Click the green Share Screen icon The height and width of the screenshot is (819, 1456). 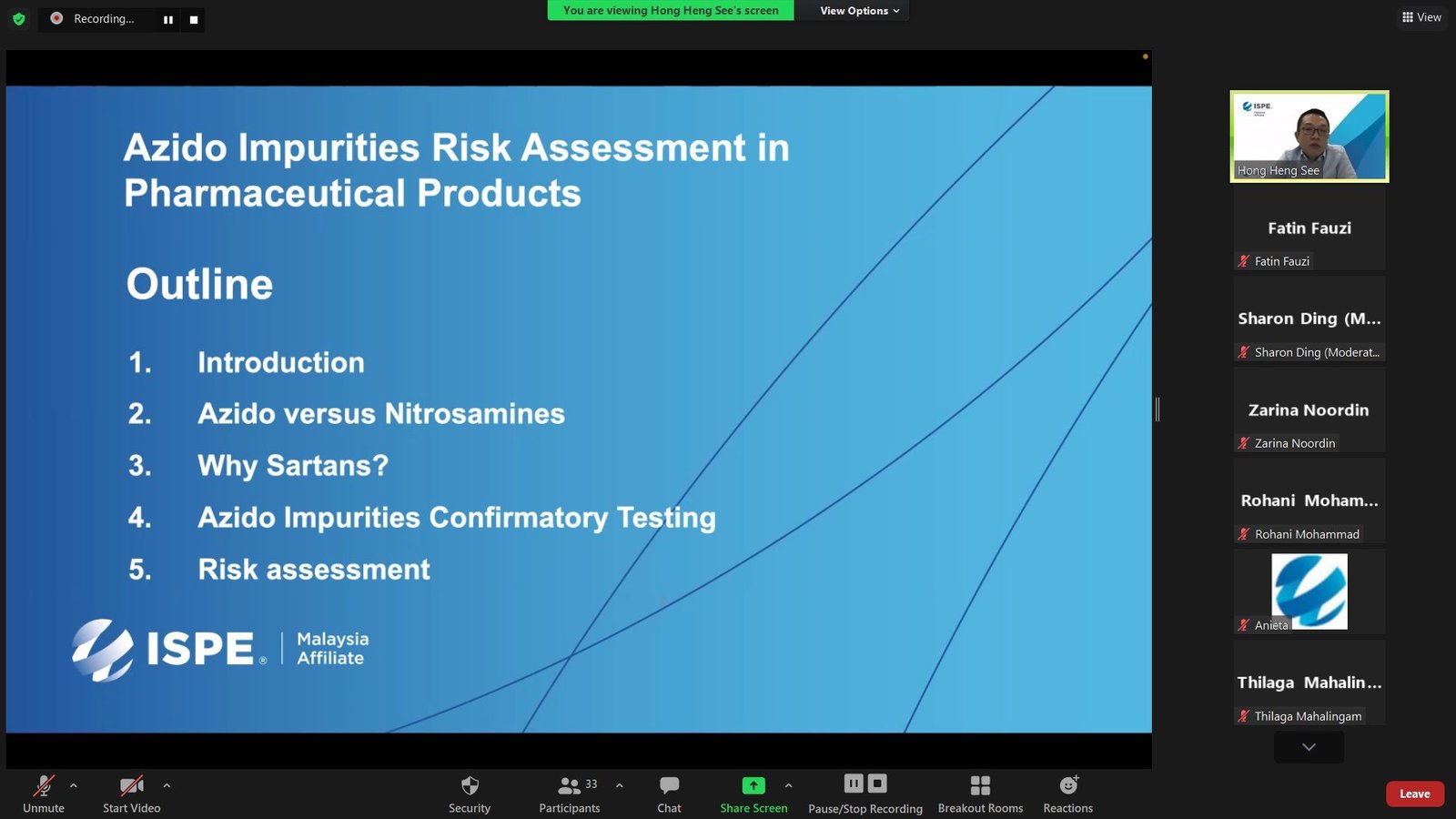point(753,786)
